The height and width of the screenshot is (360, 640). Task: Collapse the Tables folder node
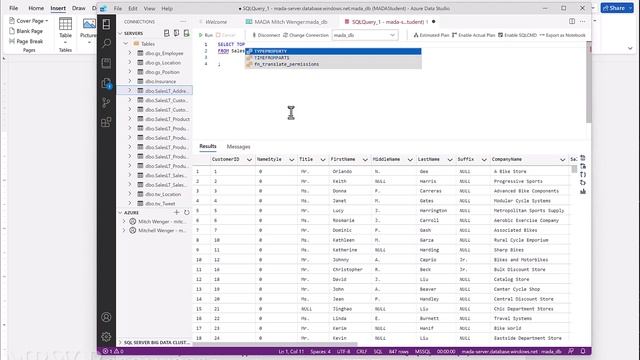(x=126, y=44)
